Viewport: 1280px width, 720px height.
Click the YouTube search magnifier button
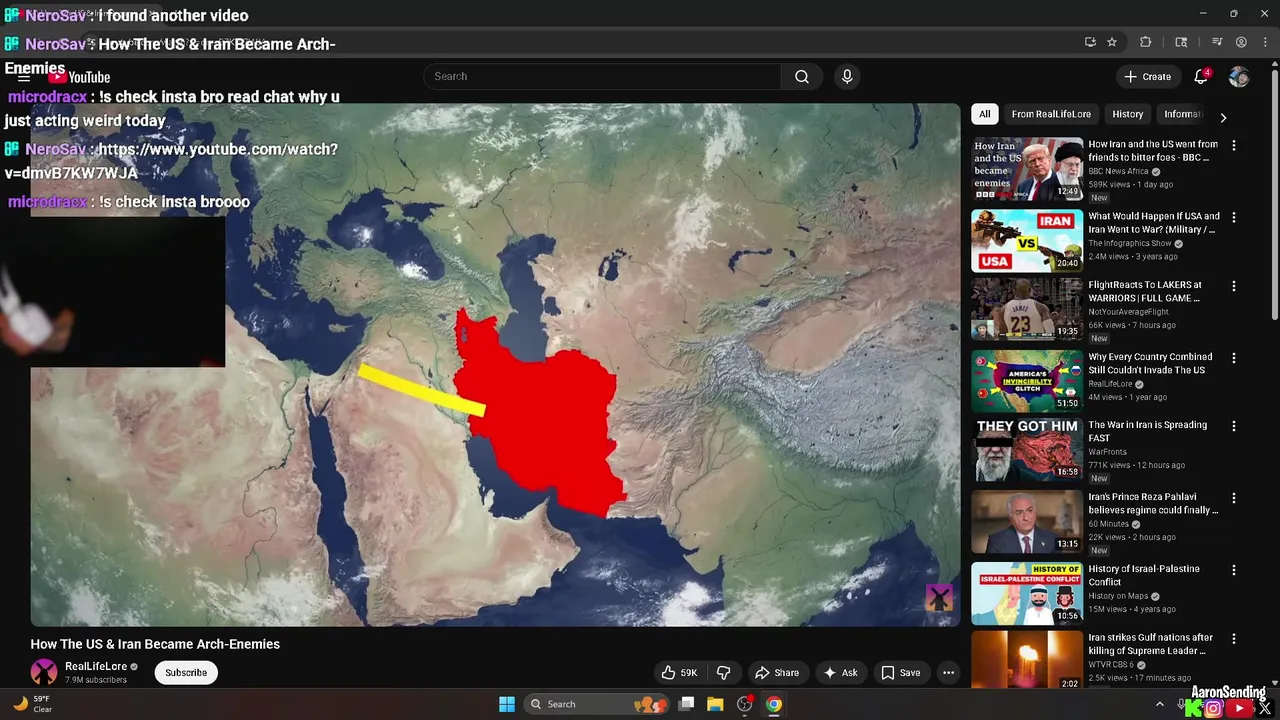pos(802,76)
